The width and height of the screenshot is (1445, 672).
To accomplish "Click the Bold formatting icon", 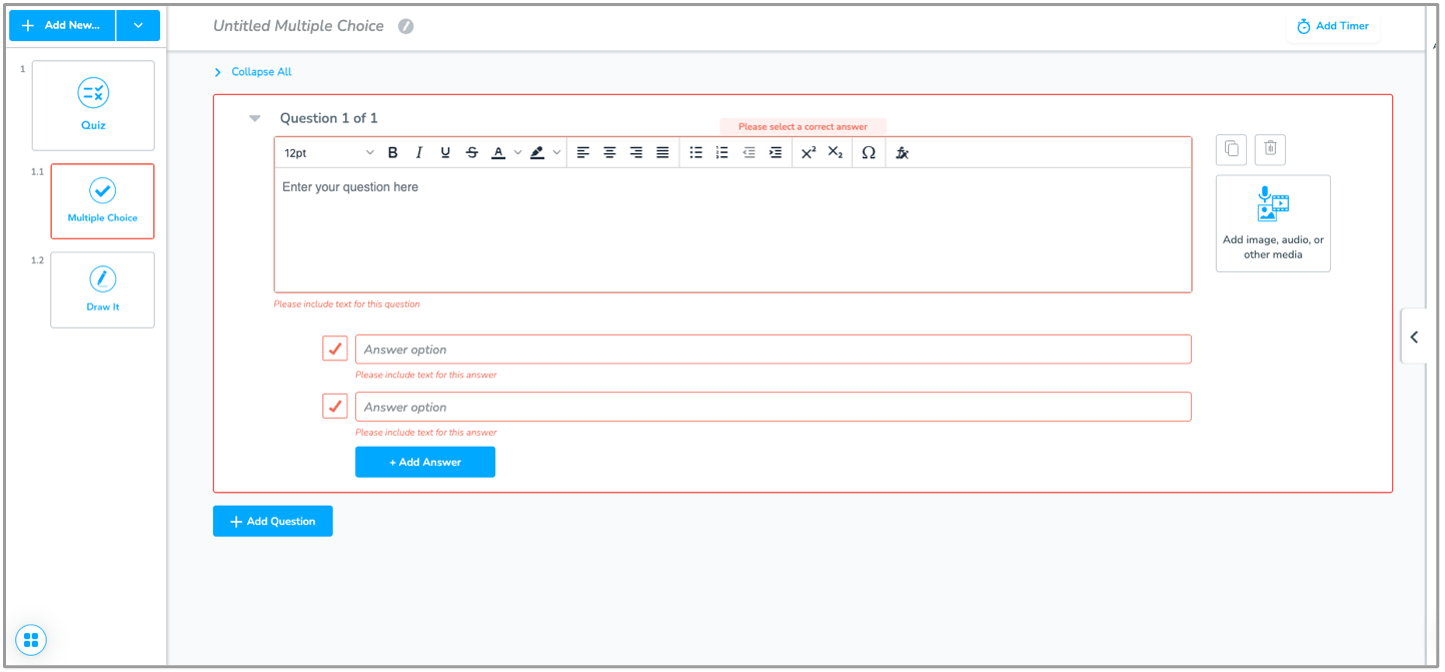I will [393, 153].
